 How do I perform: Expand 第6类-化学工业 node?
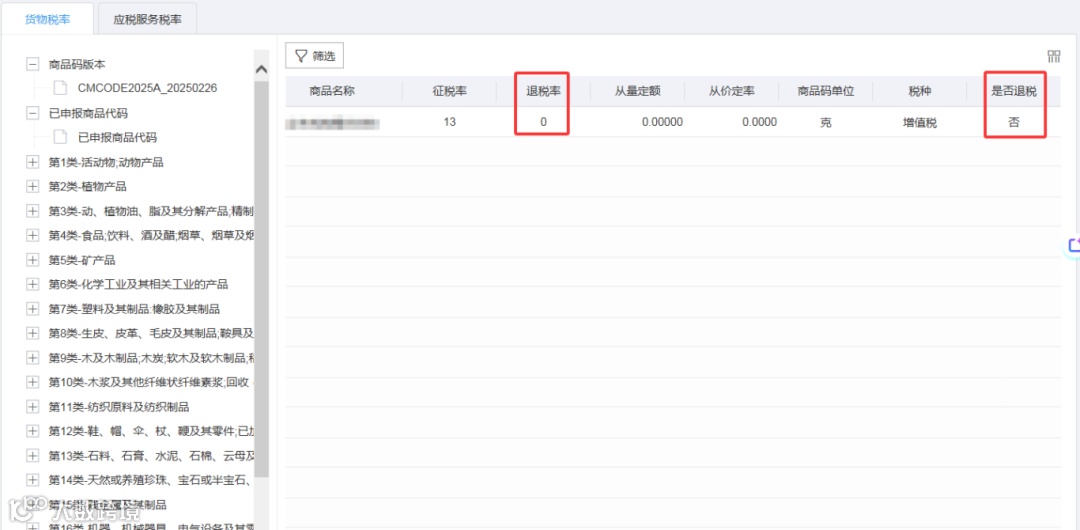pyautogui.click(x=32, y=285)
